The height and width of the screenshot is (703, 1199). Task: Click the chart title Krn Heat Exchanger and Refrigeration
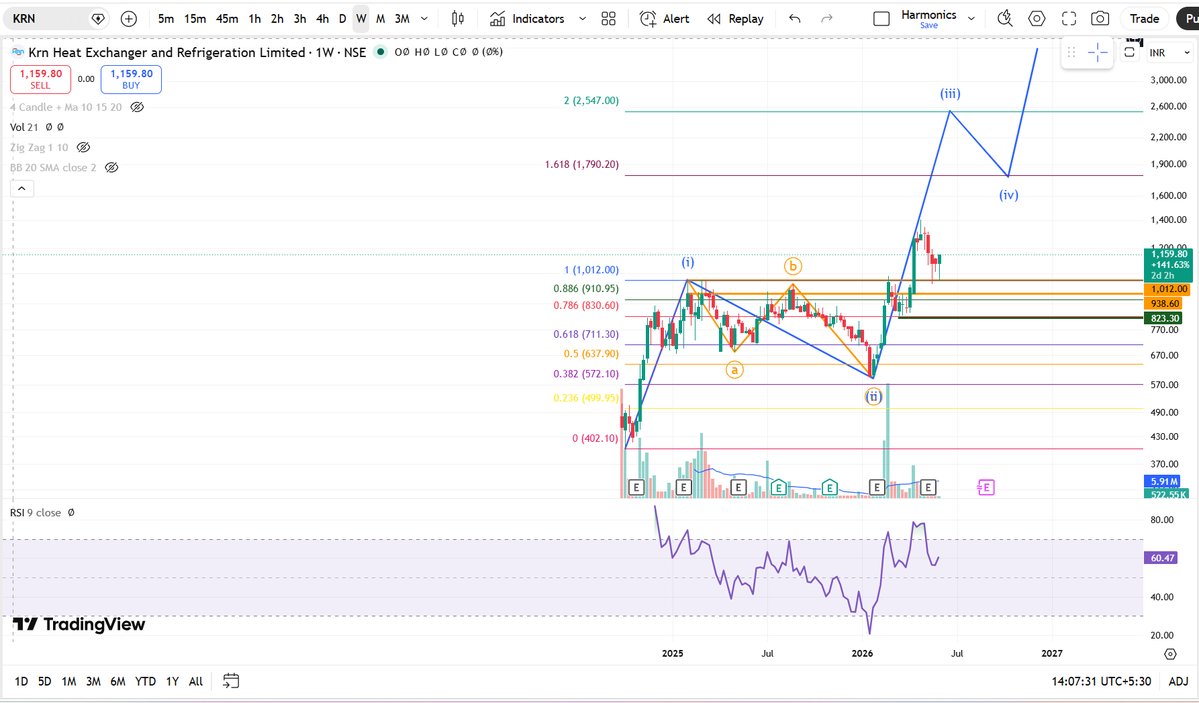pyautogui.click(x=167, y=52)
